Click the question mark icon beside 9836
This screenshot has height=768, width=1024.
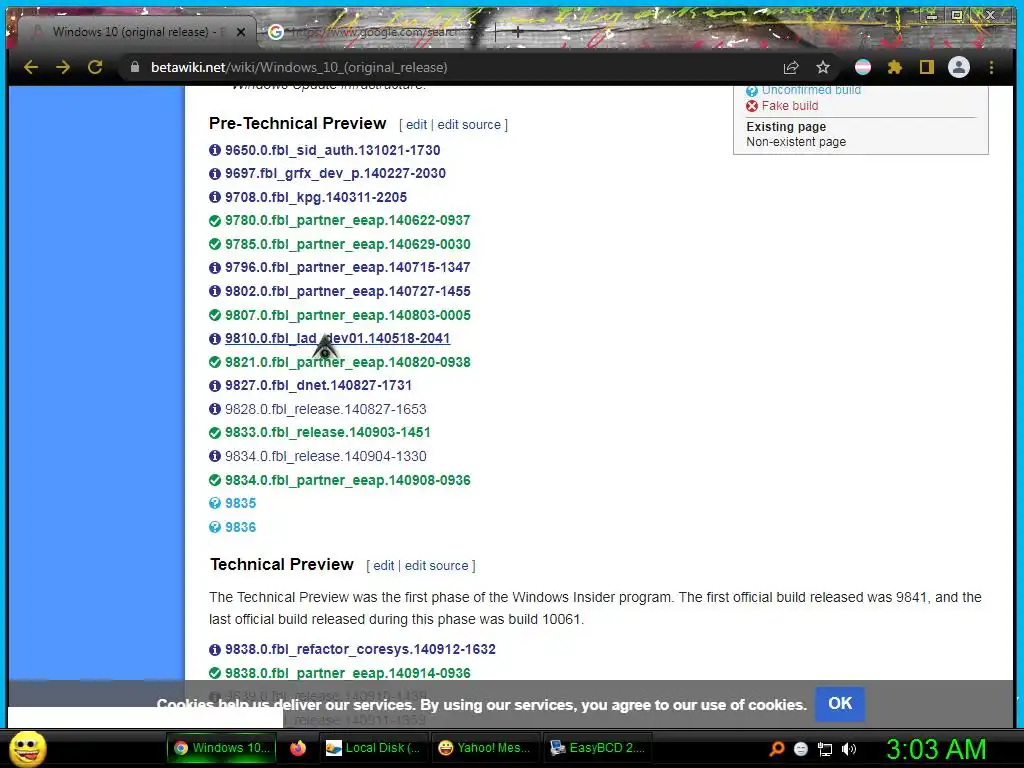point(215,527)
